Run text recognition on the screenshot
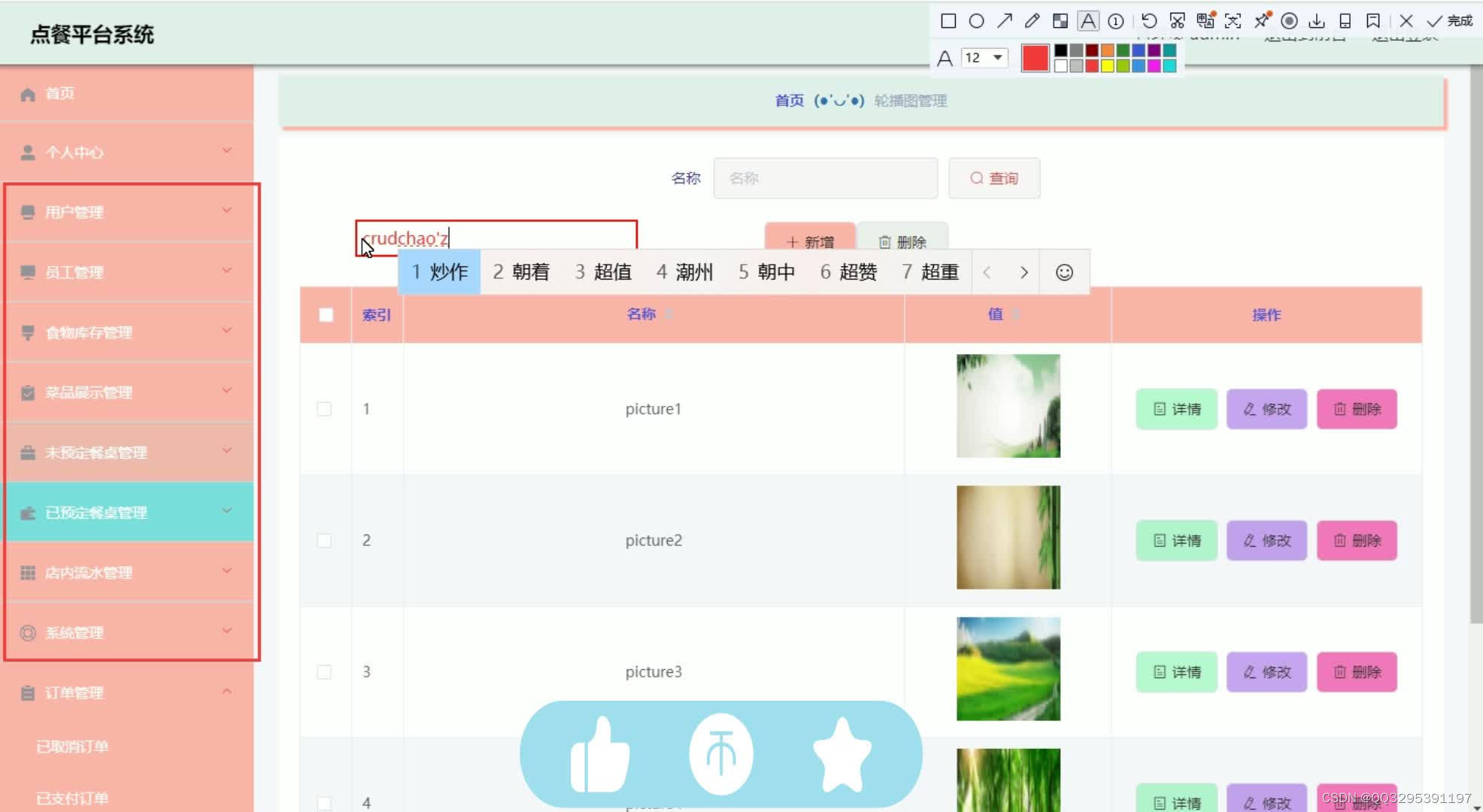 (1233, 21)
